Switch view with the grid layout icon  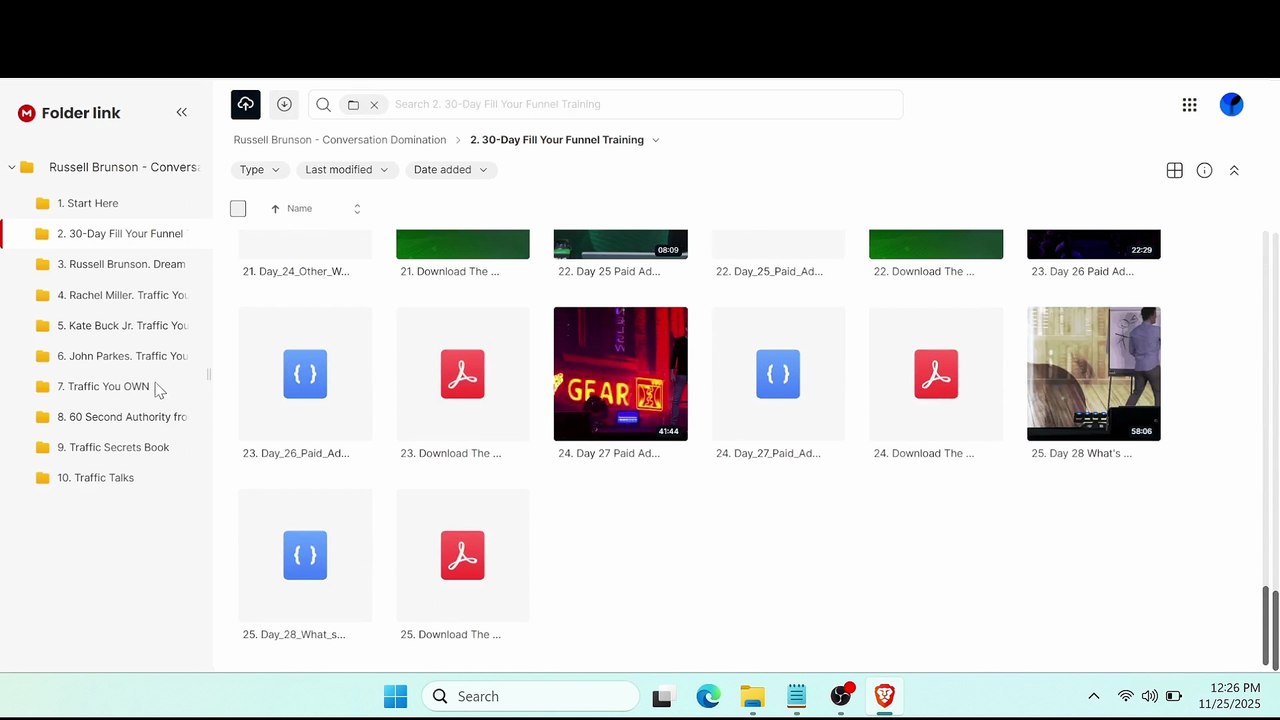[x=1175, y=171]
